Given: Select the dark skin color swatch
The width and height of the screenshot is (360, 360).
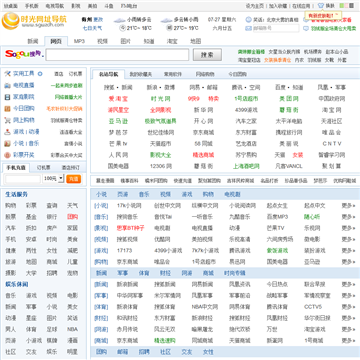Looking at the screenshot, I should click(x=352, y=6).
